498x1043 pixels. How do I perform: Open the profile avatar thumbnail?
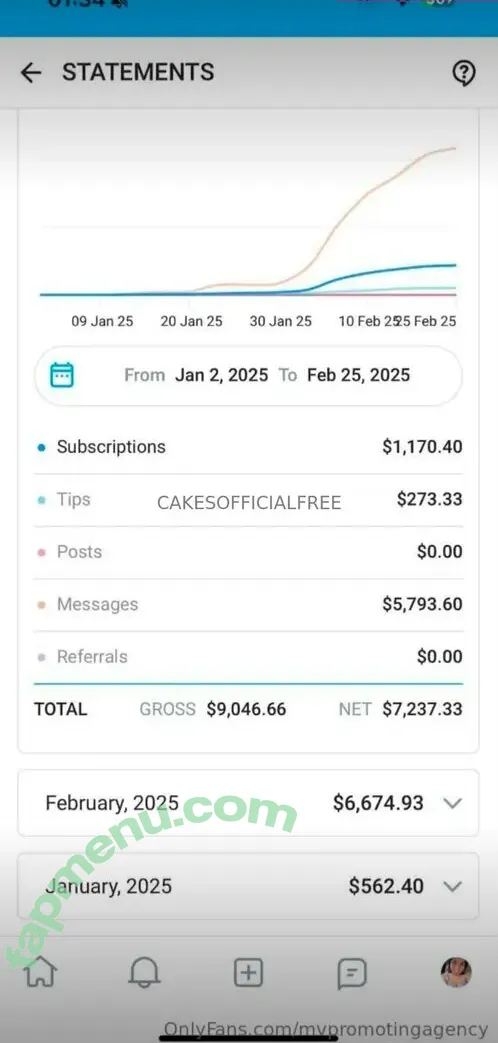(456, 972)
